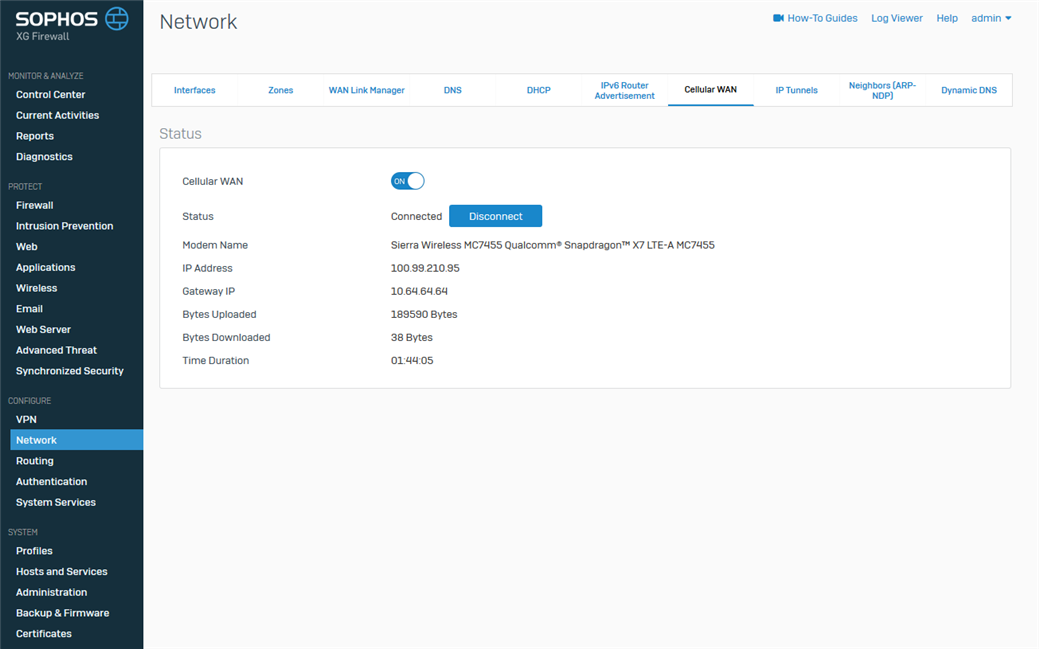The image size is (1039, 649).
Task: Toggle the Cellular WAN switch off
Action: (x=408, y=181)
